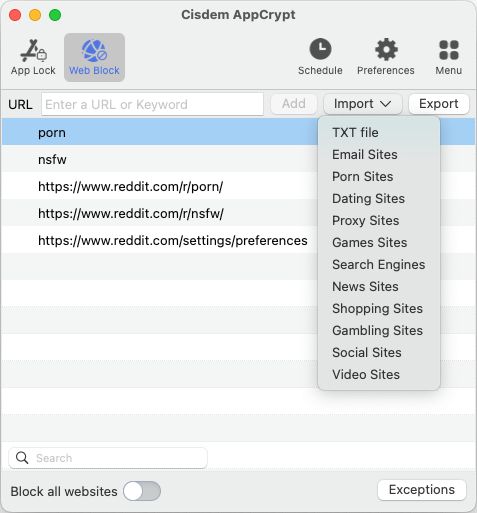Image resolution: width=477 pixels, height=513 pixels.
Task: Open the Exceptions button
Action: [422, 490]
